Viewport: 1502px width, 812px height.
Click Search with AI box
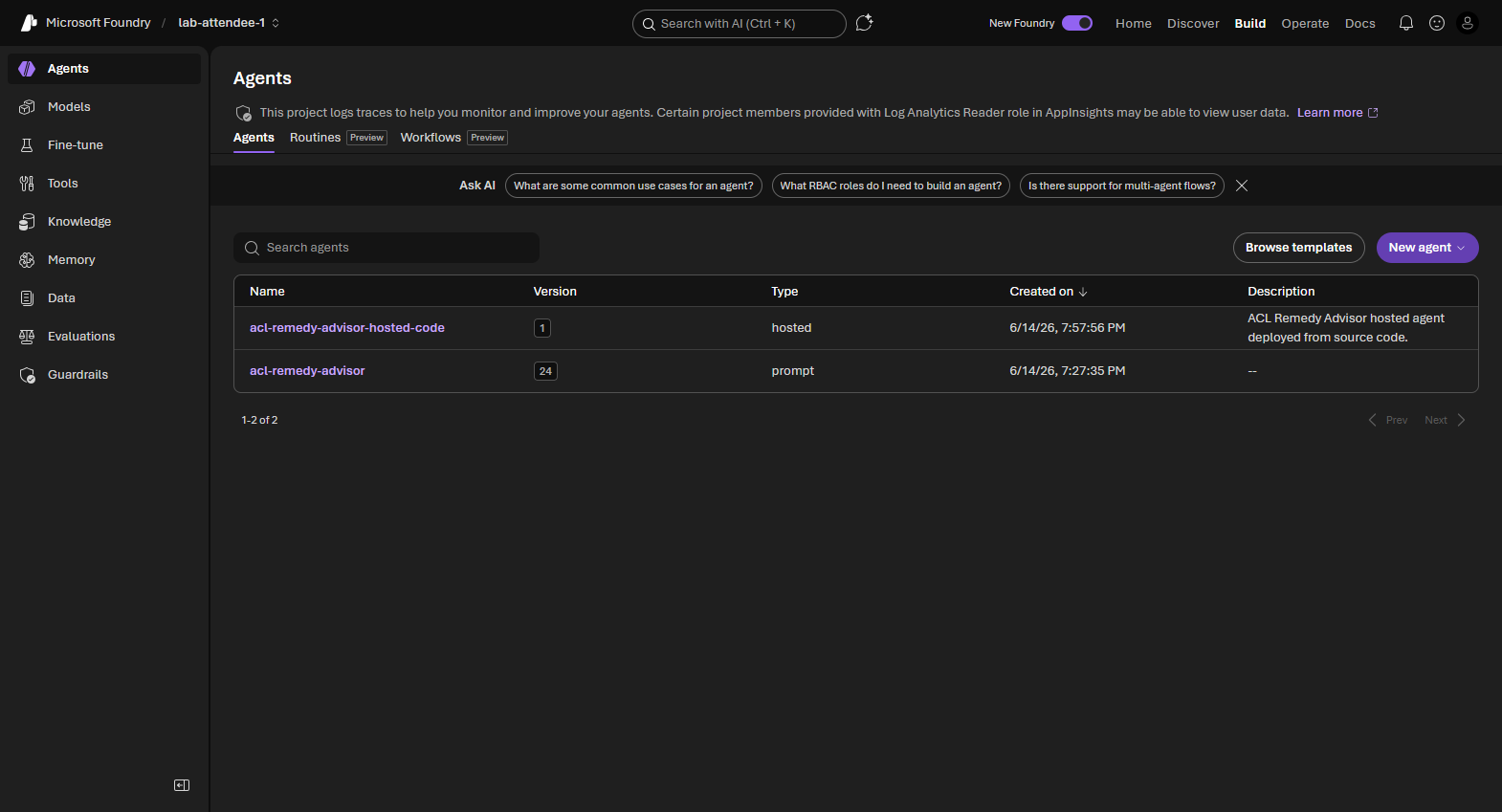point(740,24)
